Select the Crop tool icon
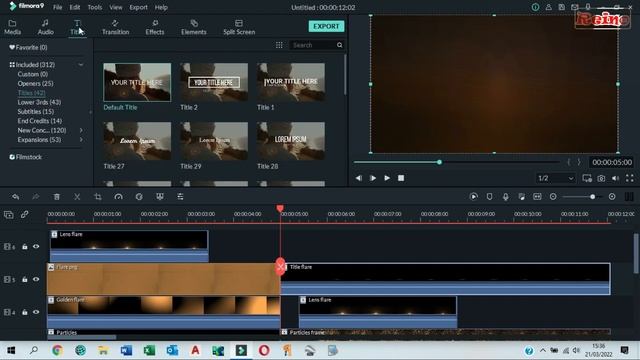 tap(98, 197)
